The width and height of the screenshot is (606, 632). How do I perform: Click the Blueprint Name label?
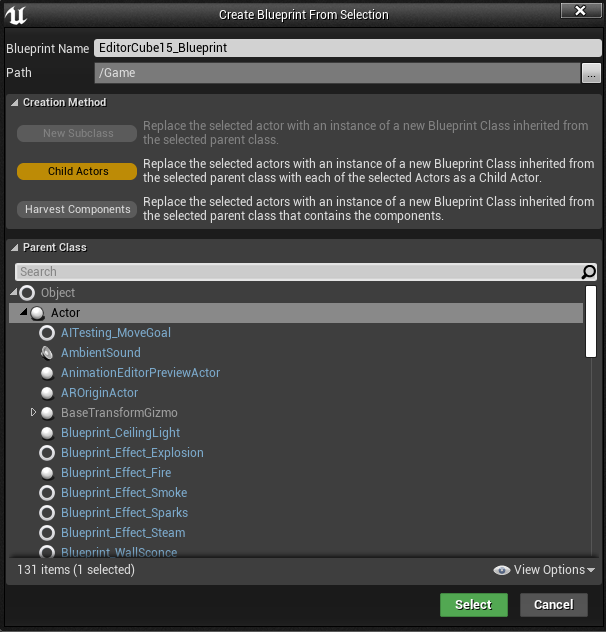click(x=48, y=49)
